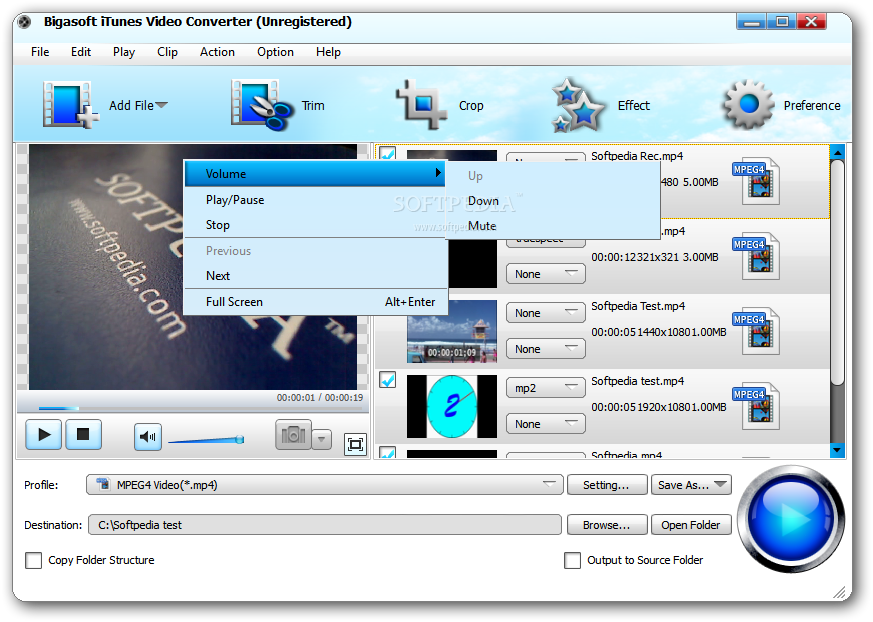Enable Output to Source Folder
Image resolution: width=873 pixels, height=622 pixels.
(x=572, y=560)
